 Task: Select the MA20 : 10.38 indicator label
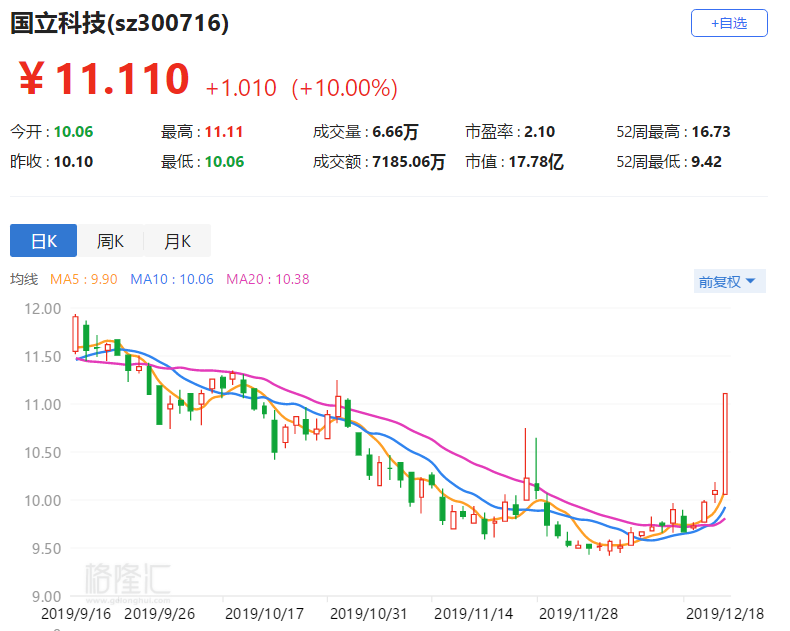coord(268,279)
